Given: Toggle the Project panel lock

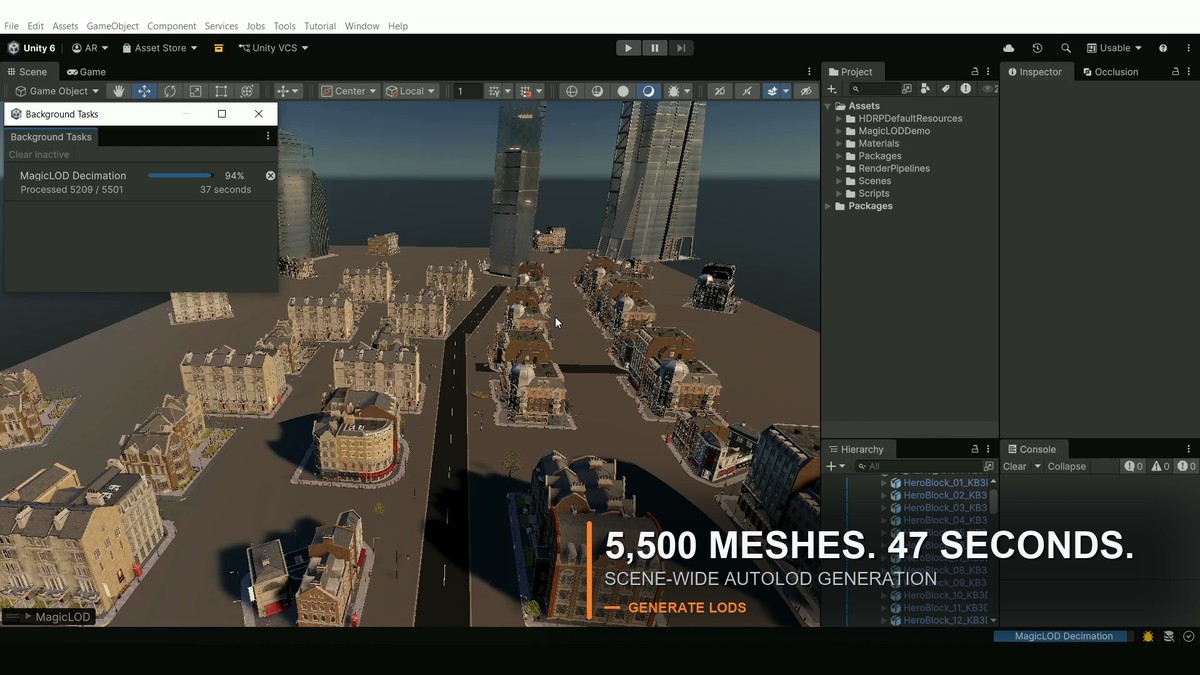Looking at the screenshot, I should 975,72.
